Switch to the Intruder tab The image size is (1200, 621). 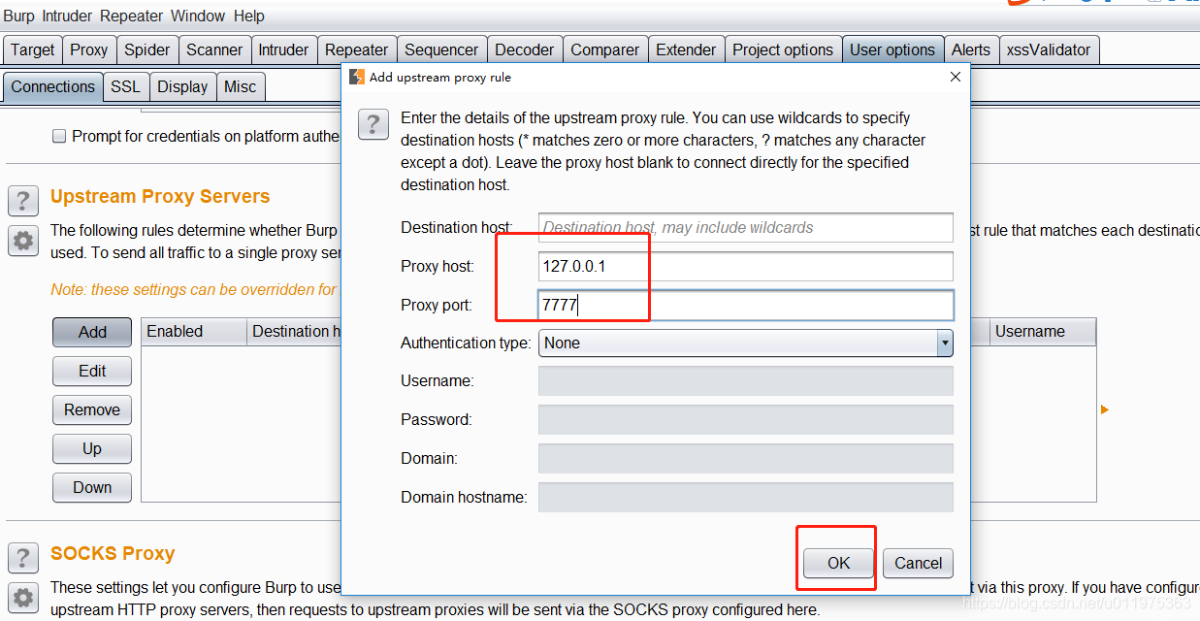[283, 50]
